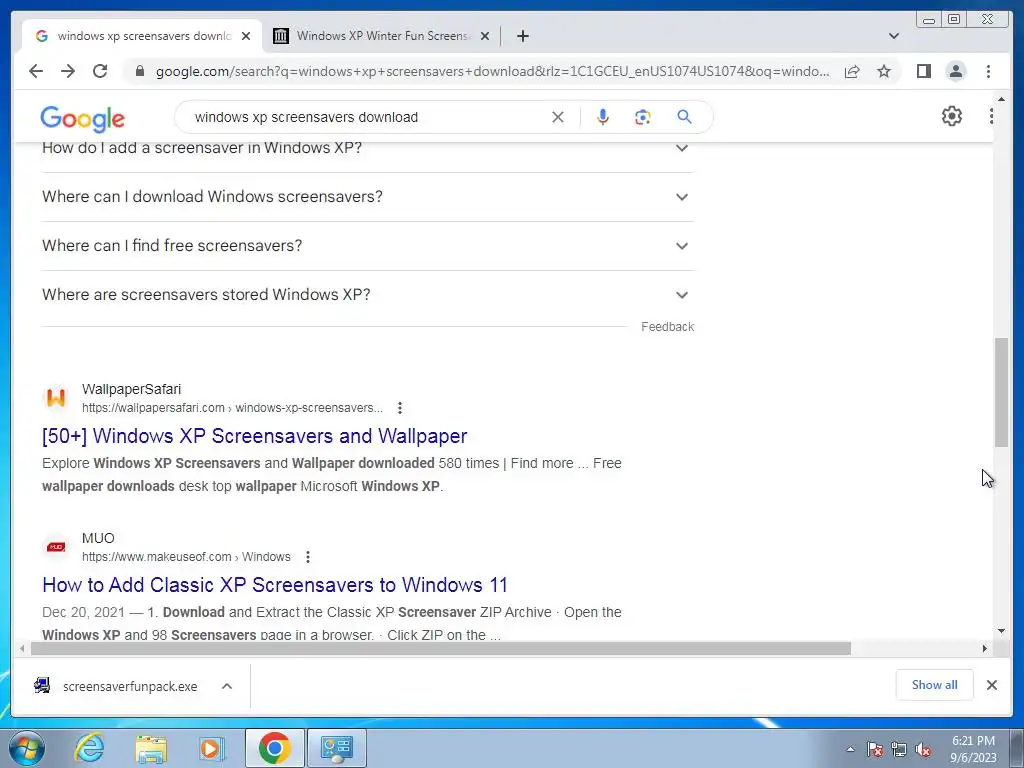Open more options for MUO result

[x=308, y=557]
